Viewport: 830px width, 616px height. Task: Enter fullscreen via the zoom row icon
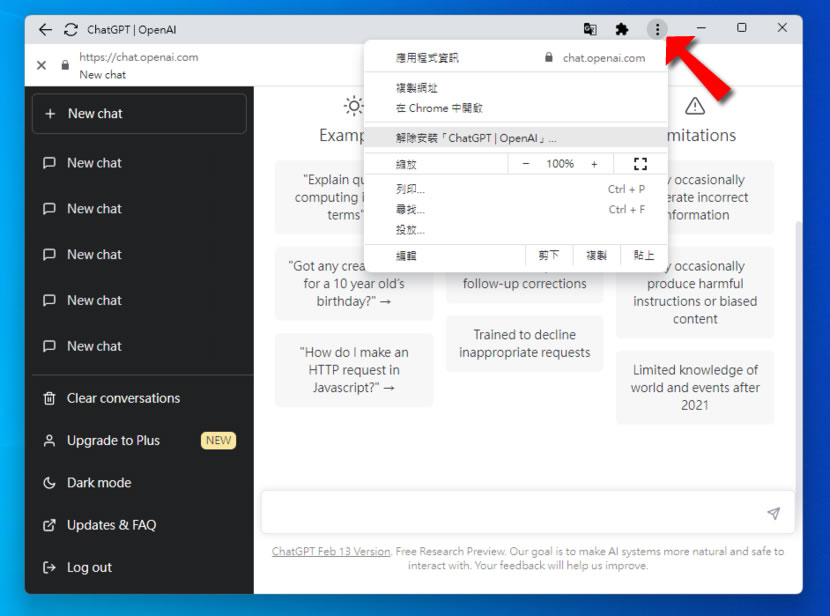tap(640, 164)
